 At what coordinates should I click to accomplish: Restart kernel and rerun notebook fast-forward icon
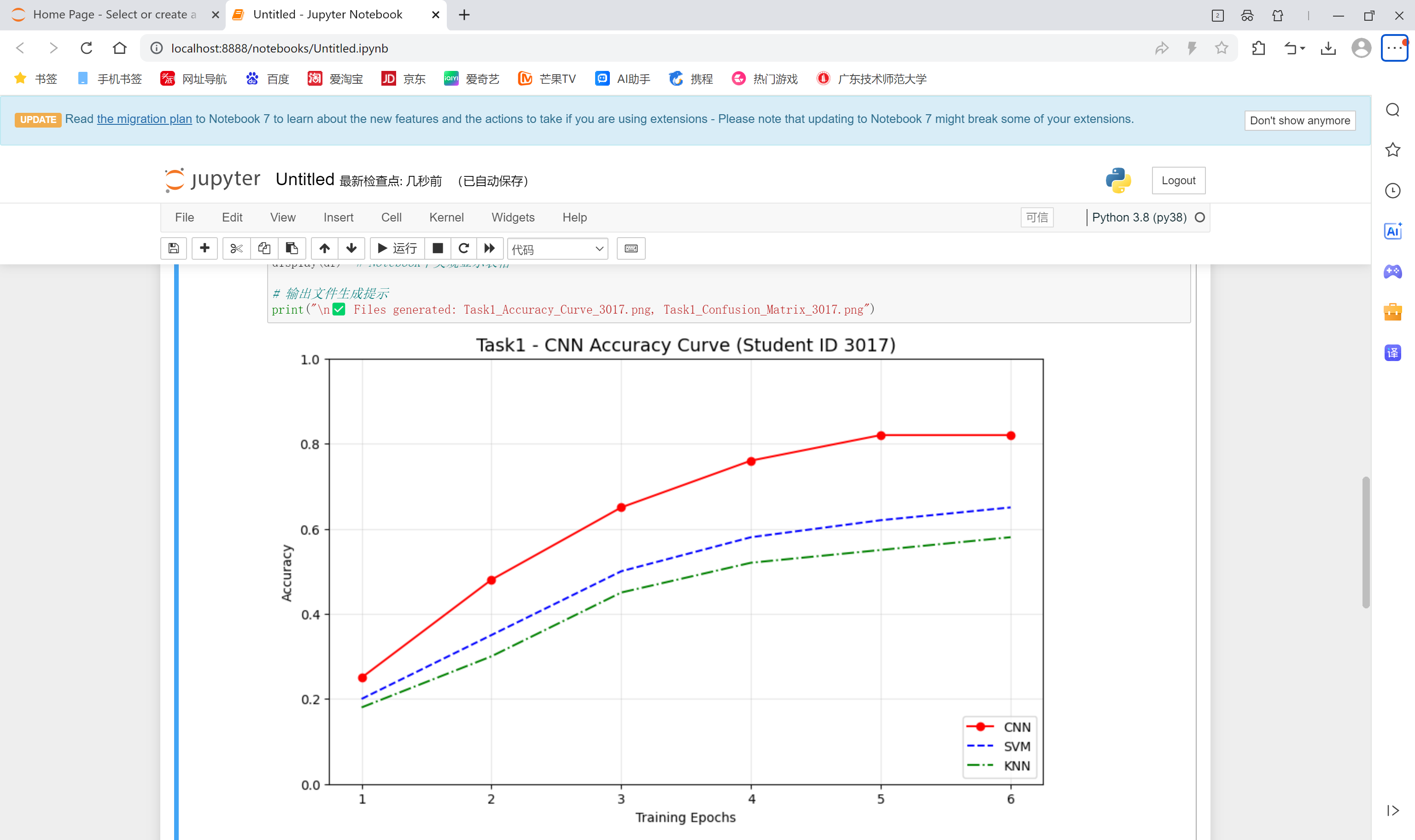pos(490,249)
